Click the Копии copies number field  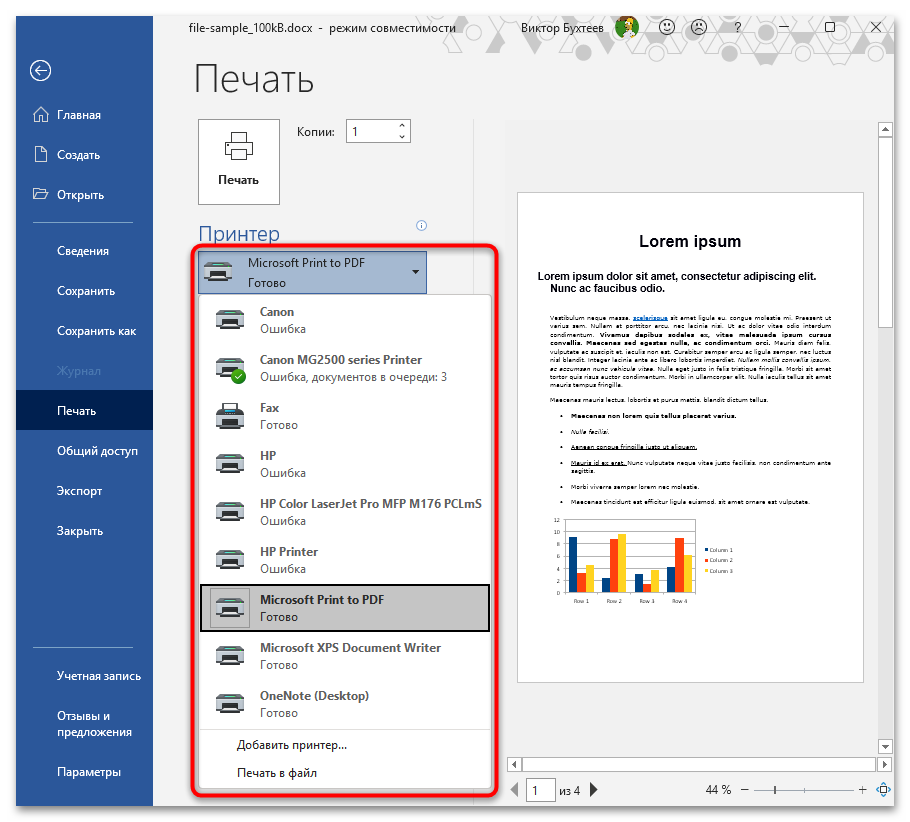tap(371, 131)
